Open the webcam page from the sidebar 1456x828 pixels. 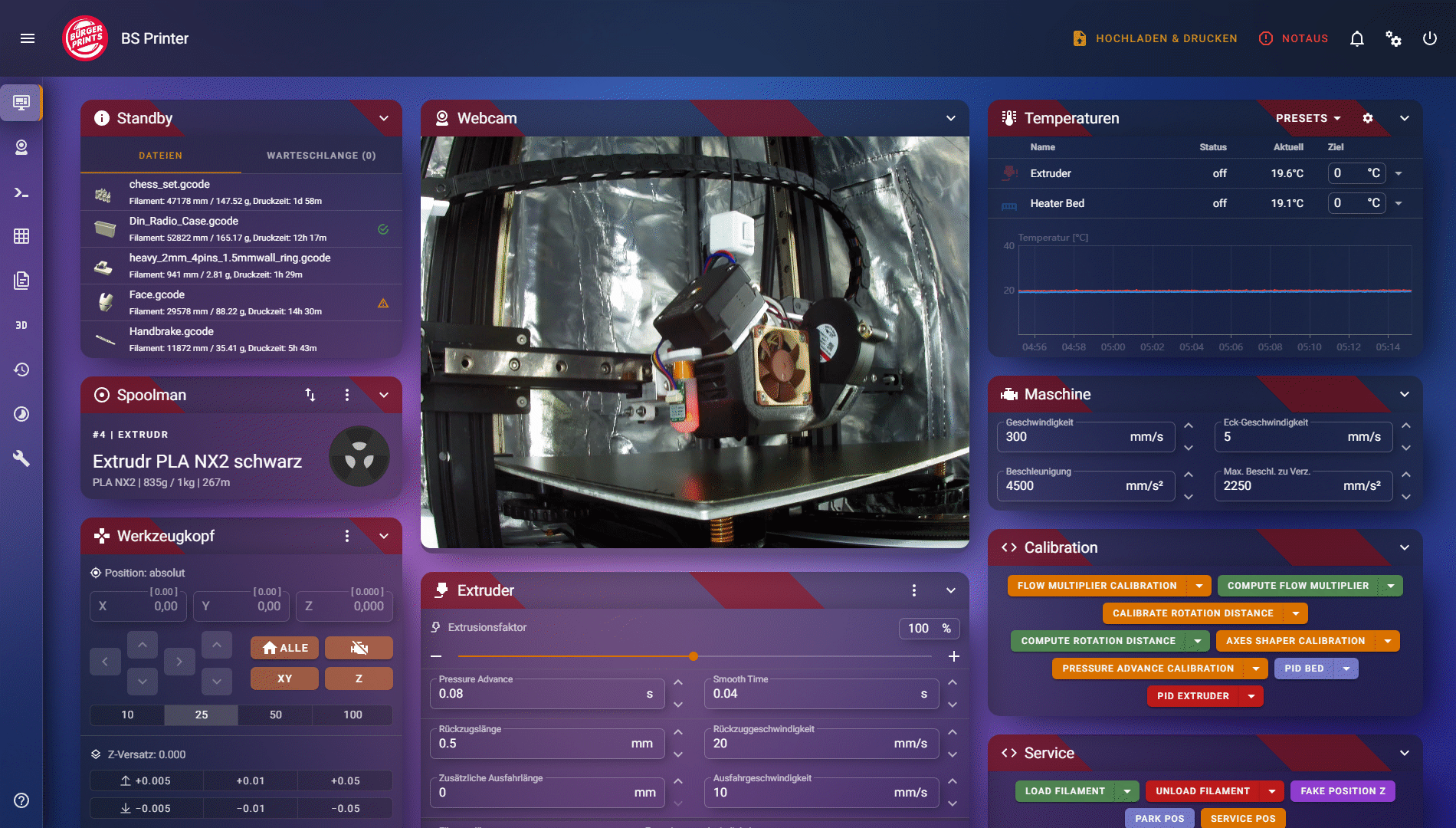tap(21, 147)
